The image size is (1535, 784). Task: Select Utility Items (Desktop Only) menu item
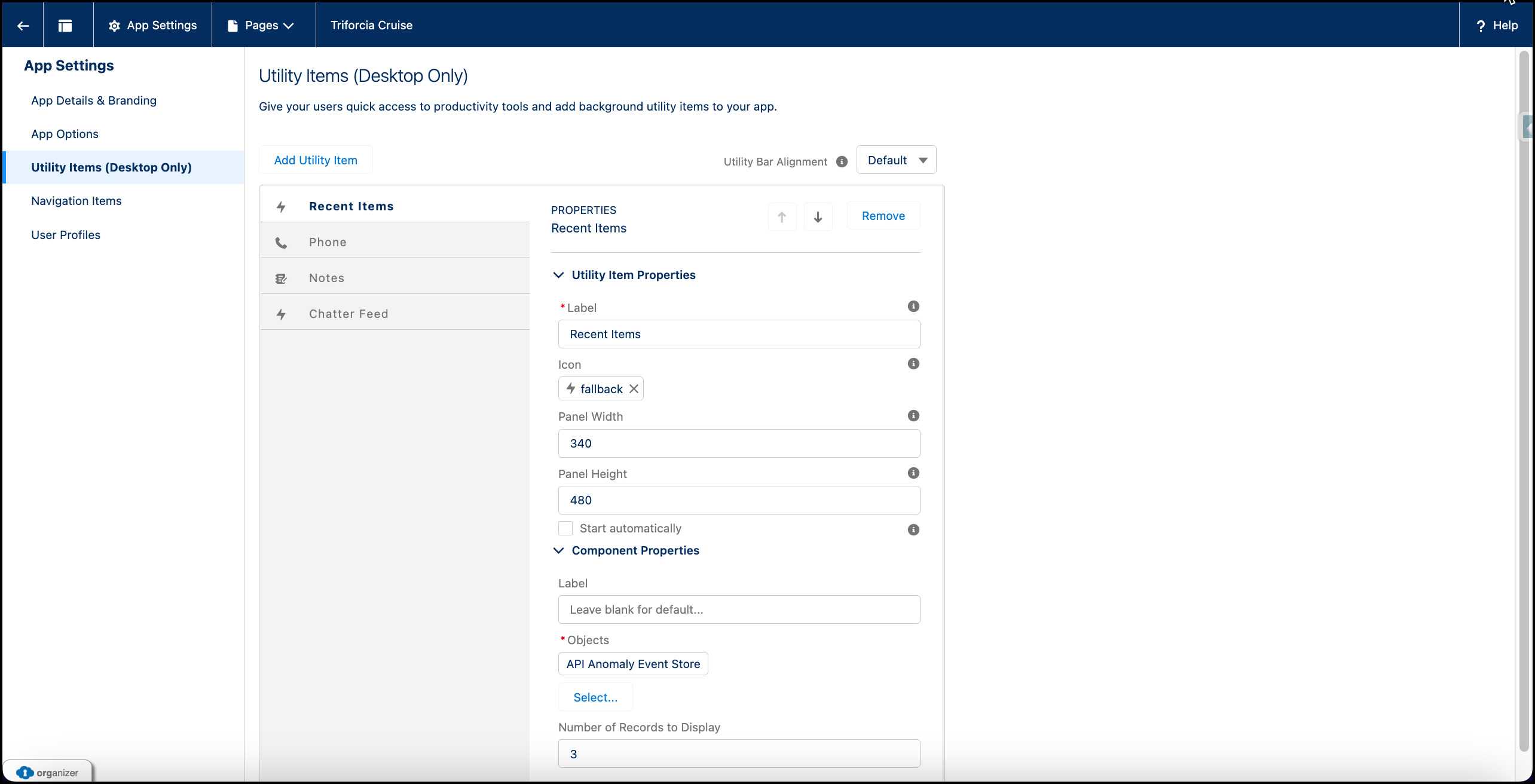pyautogui.click(x=124, y=167)
